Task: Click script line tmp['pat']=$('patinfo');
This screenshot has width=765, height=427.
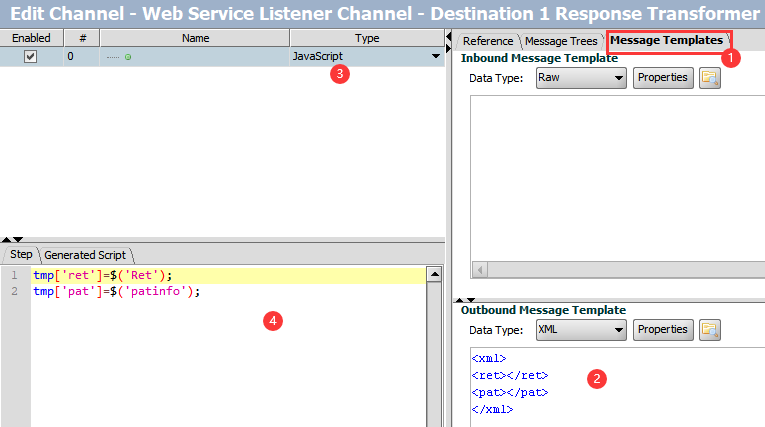Action: coord(117,292)
